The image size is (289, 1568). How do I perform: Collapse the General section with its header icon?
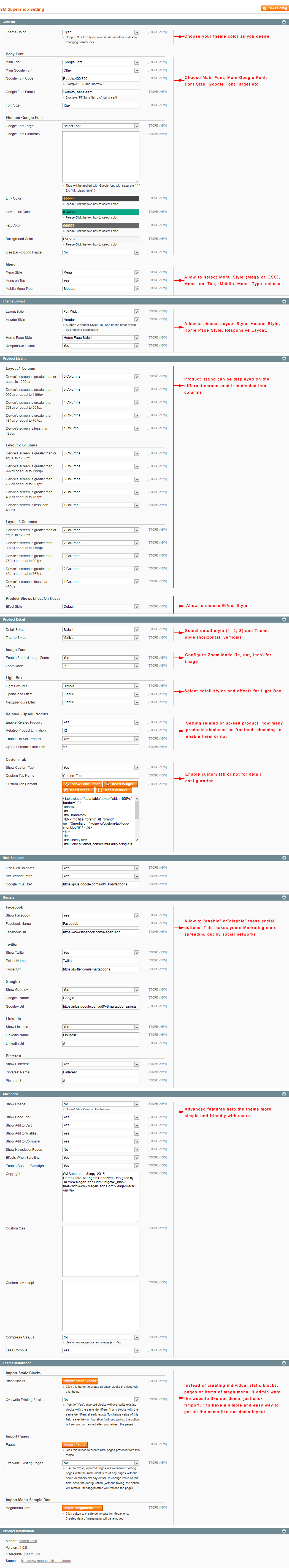click(284, 22)
